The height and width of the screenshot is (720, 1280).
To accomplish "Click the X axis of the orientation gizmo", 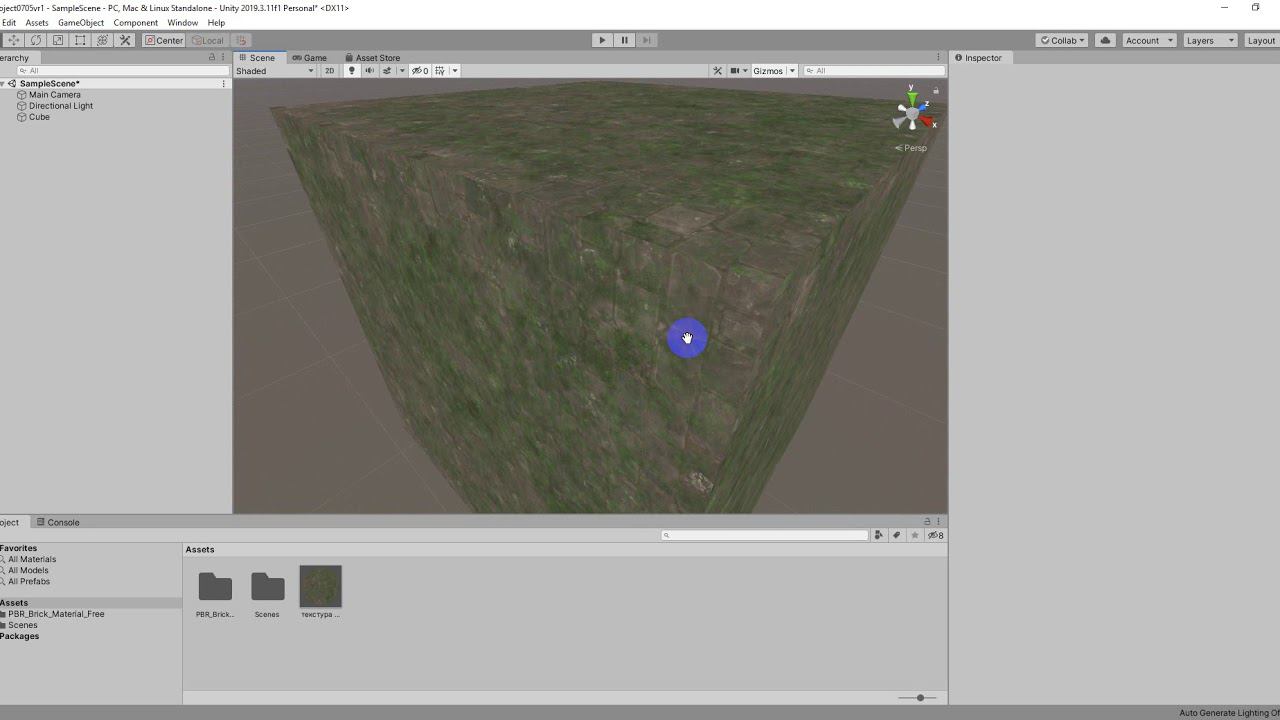I will [928, 123].
